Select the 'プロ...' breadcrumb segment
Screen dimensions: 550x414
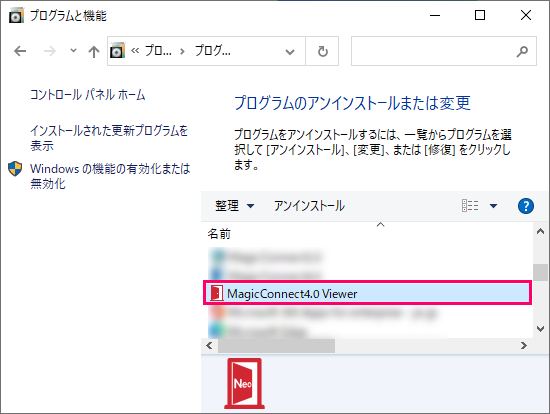point(158,51)
